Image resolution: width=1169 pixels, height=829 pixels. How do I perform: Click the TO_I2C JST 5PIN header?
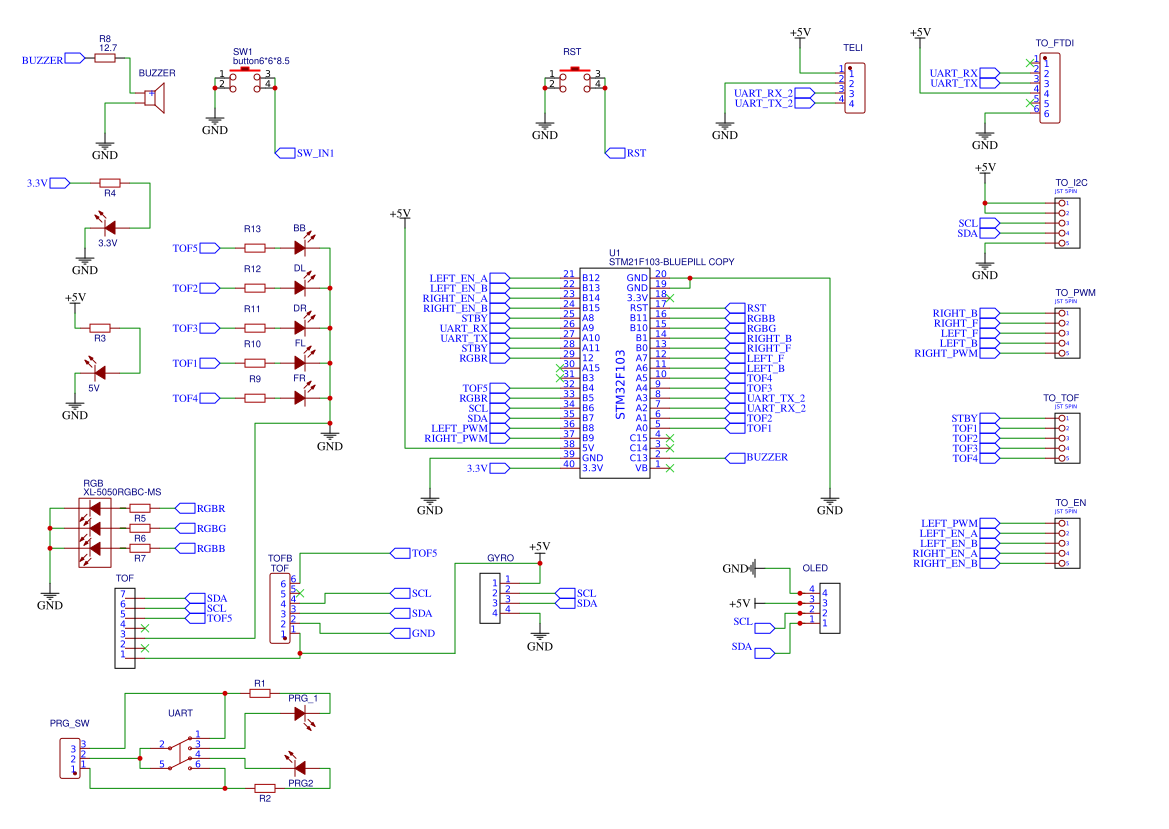tap(1065, 222)
